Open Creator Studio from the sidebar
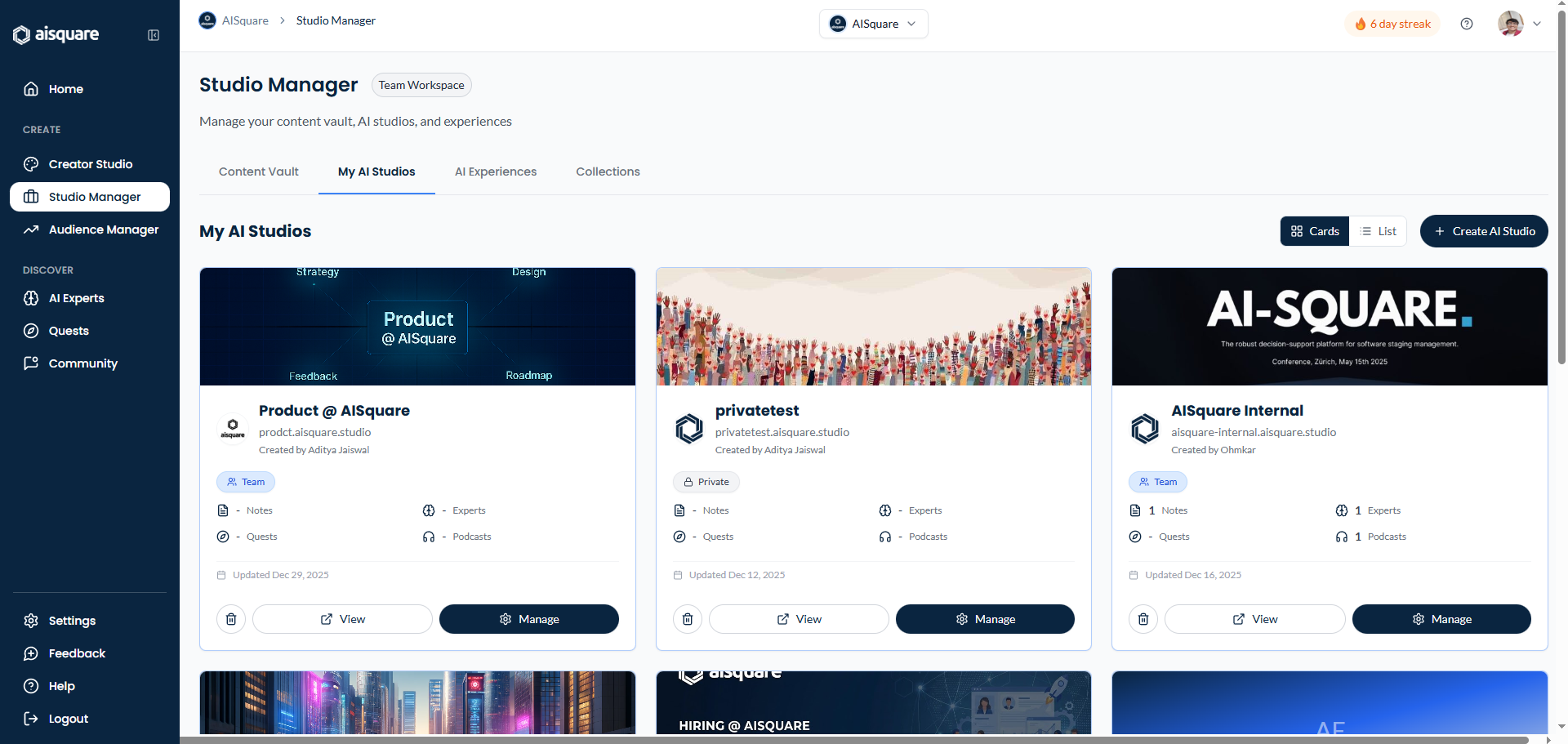This screenshot has width=1568, height=744. click(x=89, y=163)
